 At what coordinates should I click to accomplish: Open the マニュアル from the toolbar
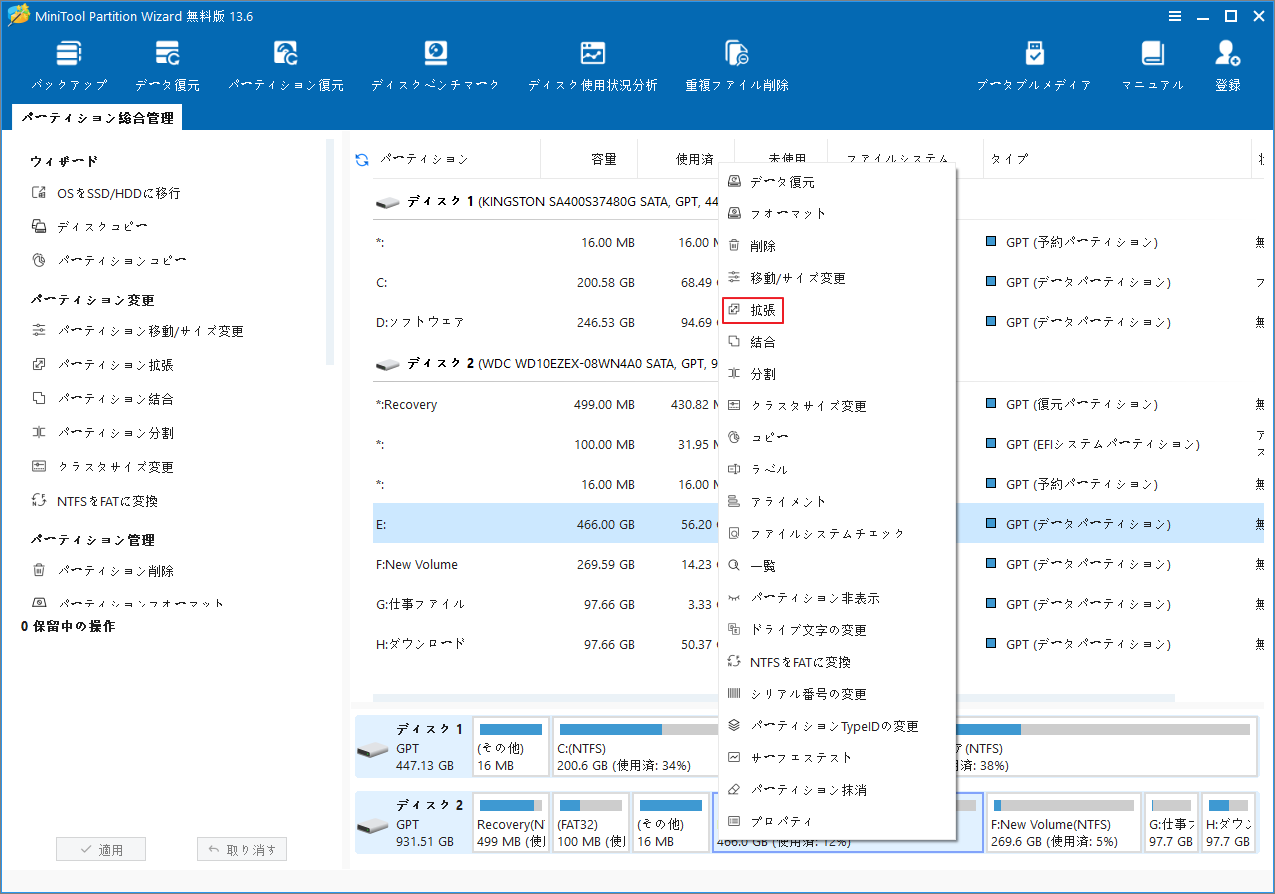click(x=1151, y=62)
